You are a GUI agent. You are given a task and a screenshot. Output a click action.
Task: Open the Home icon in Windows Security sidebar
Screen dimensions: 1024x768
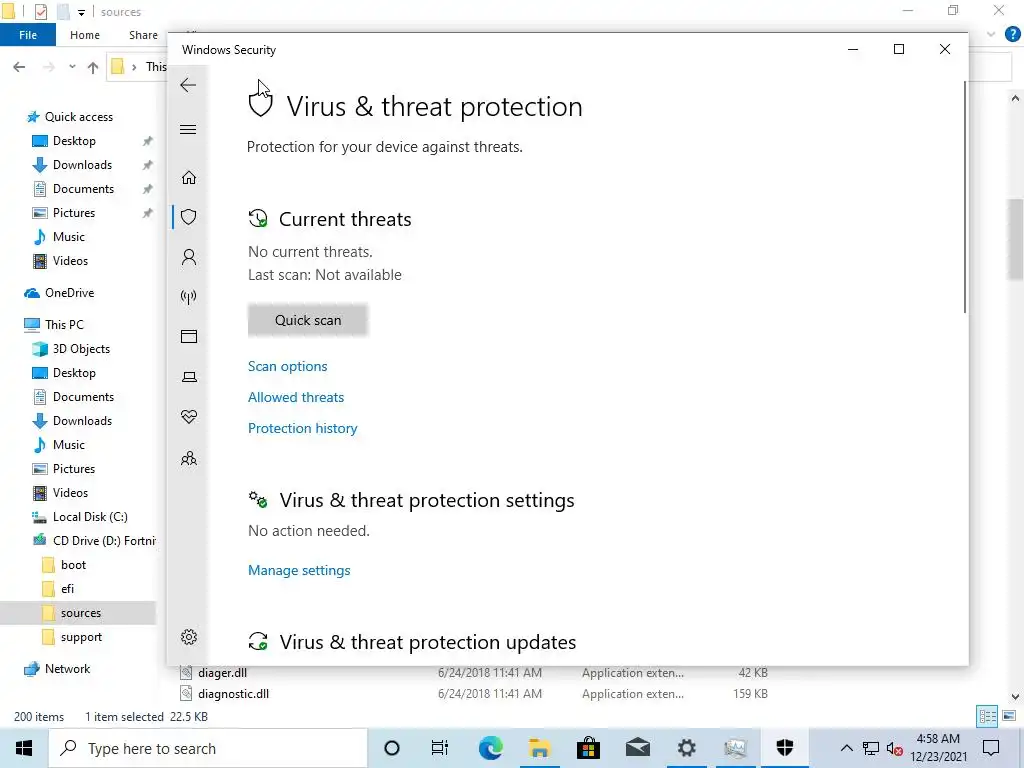189,178
